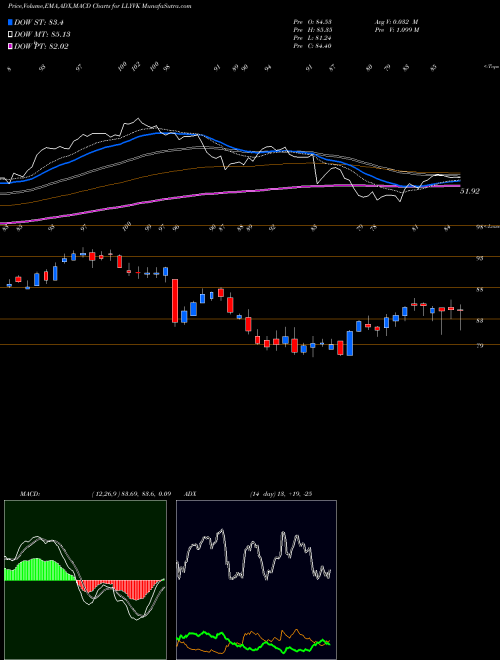Click the blue DOW ST legend swatch
Image resolution: width=500 pixels, height=660 pixels.
(x=11, y=22)
